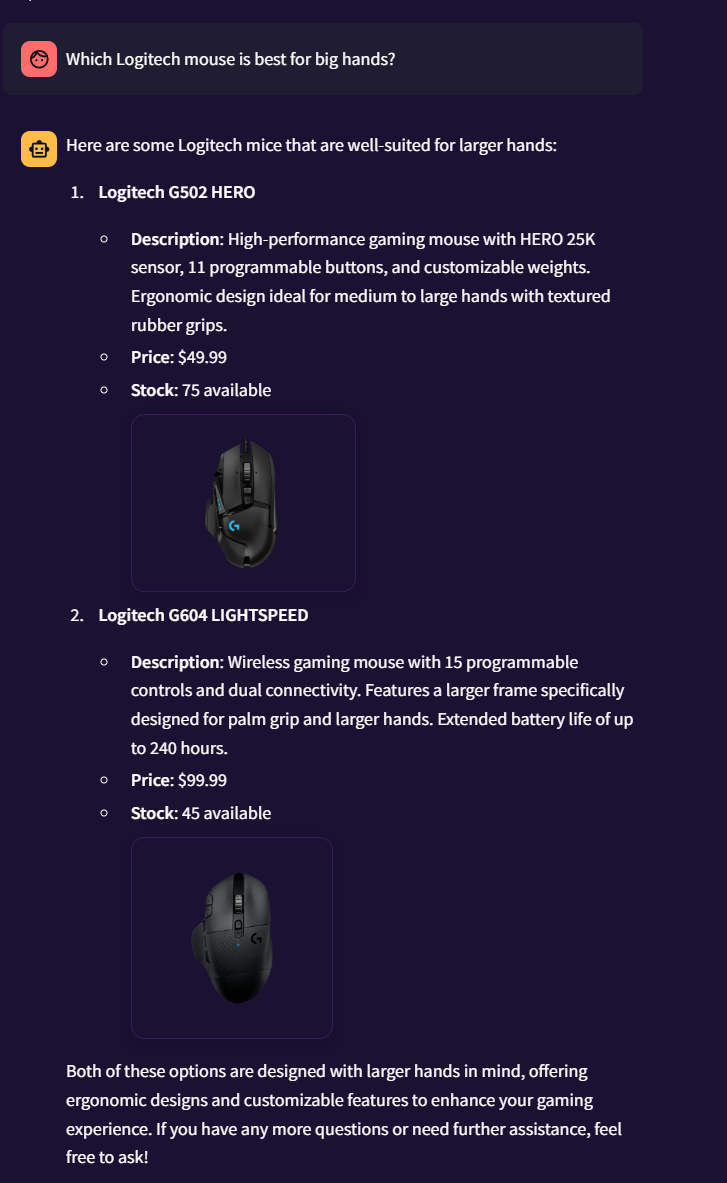
Task: Click the yellow robot assistant avatar
Action: (x=39, y=149)
